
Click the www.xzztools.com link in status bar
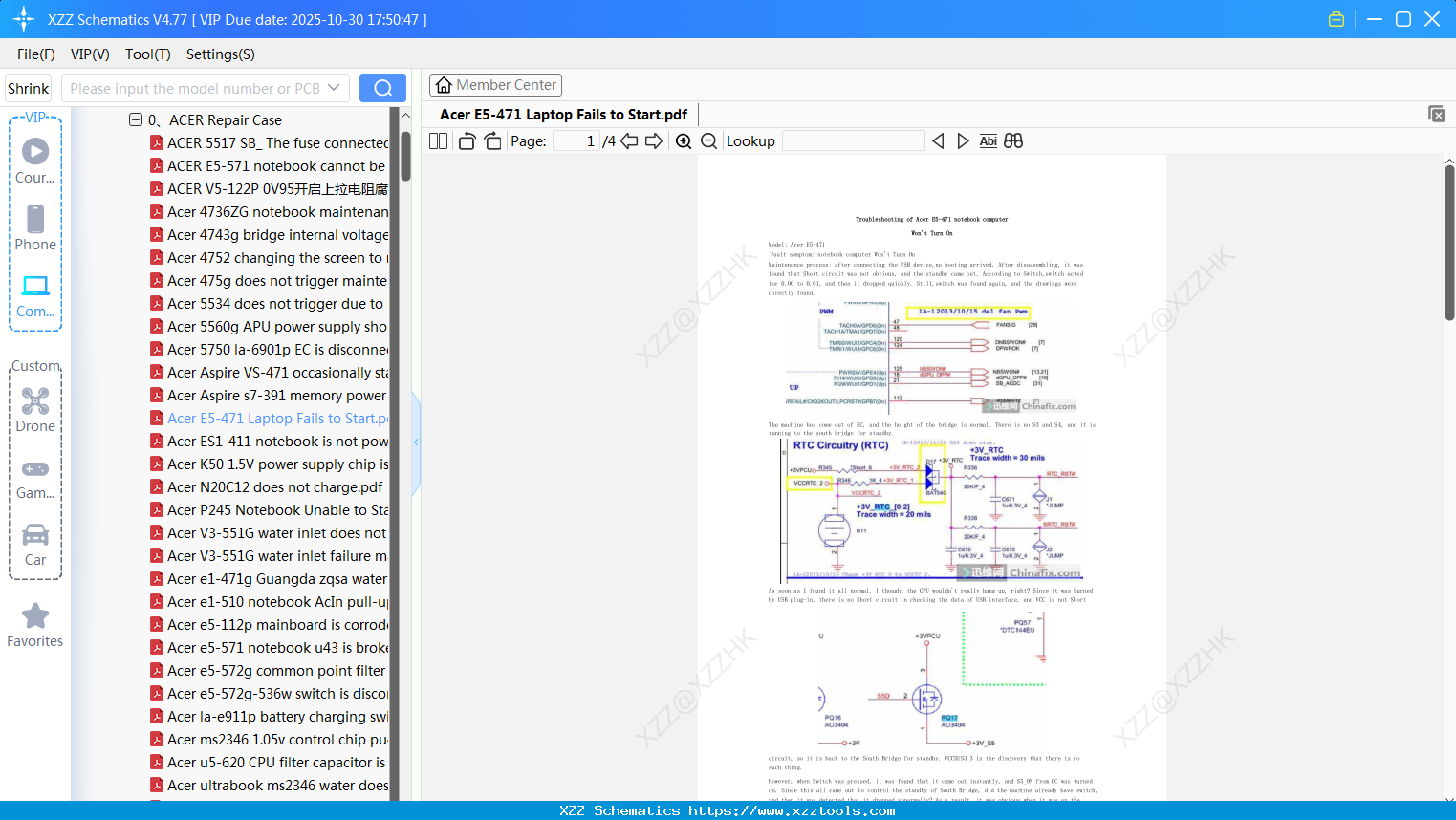click(792, 811)
